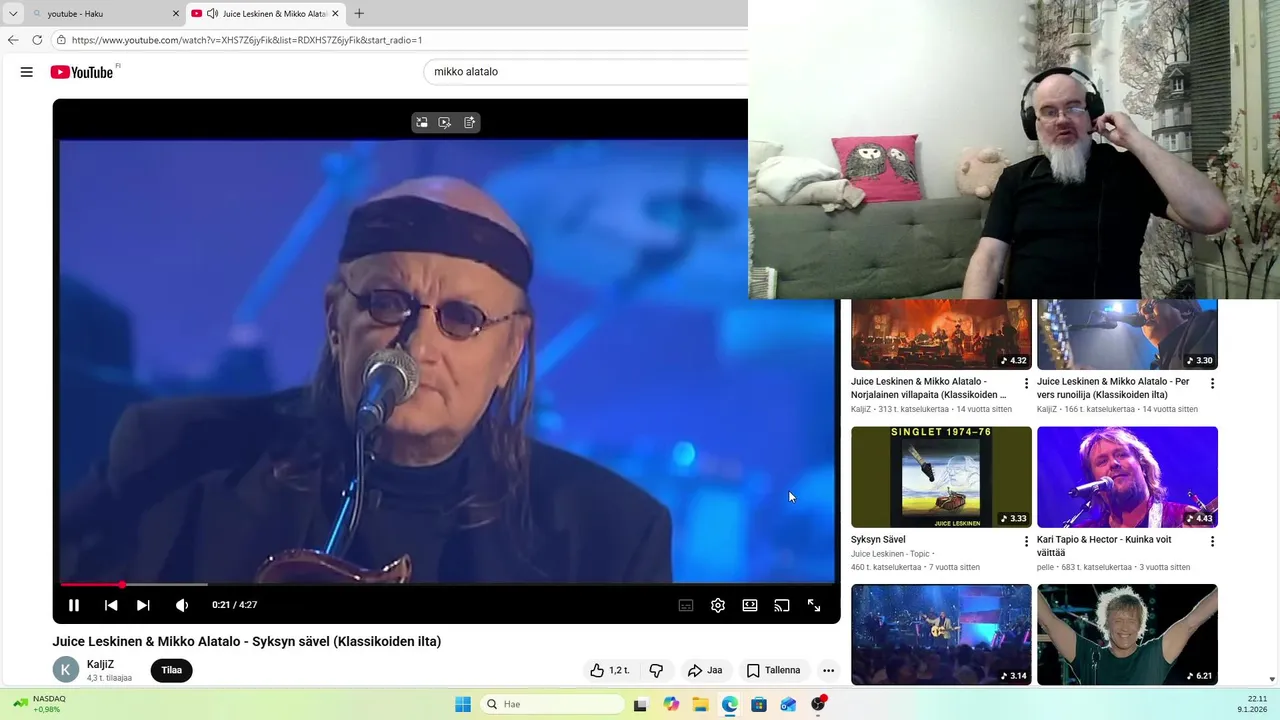This screenshot has width=1280, height=720.
Task: Open options menu for Per vers runoilija
Action: click(x=1212, y=383)
